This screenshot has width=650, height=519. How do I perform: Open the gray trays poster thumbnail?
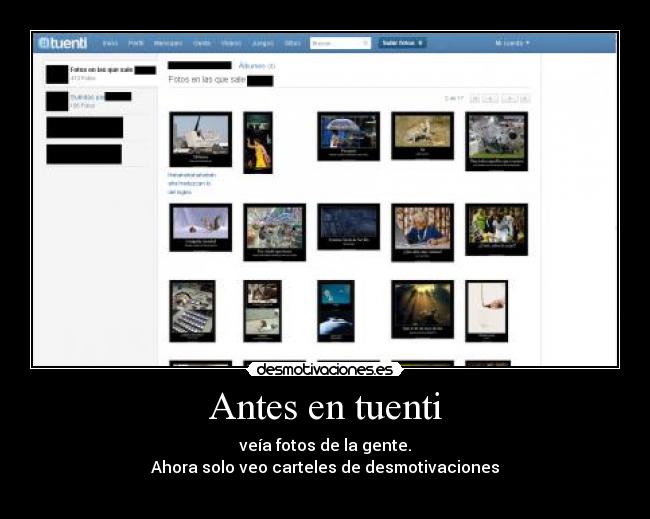pyautogui.click(x=192, y=311)
